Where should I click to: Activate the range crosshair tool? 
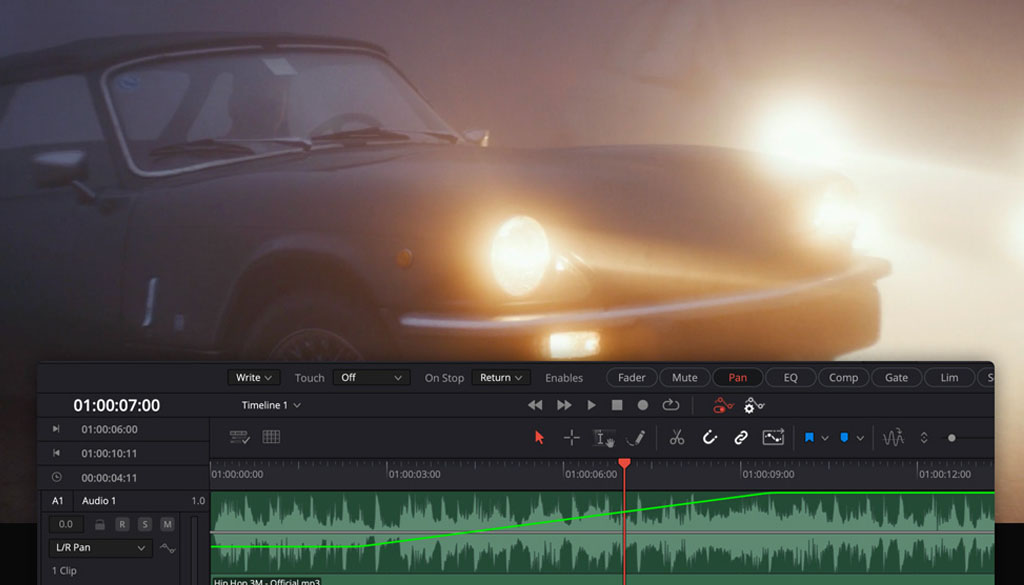(571, 437)
